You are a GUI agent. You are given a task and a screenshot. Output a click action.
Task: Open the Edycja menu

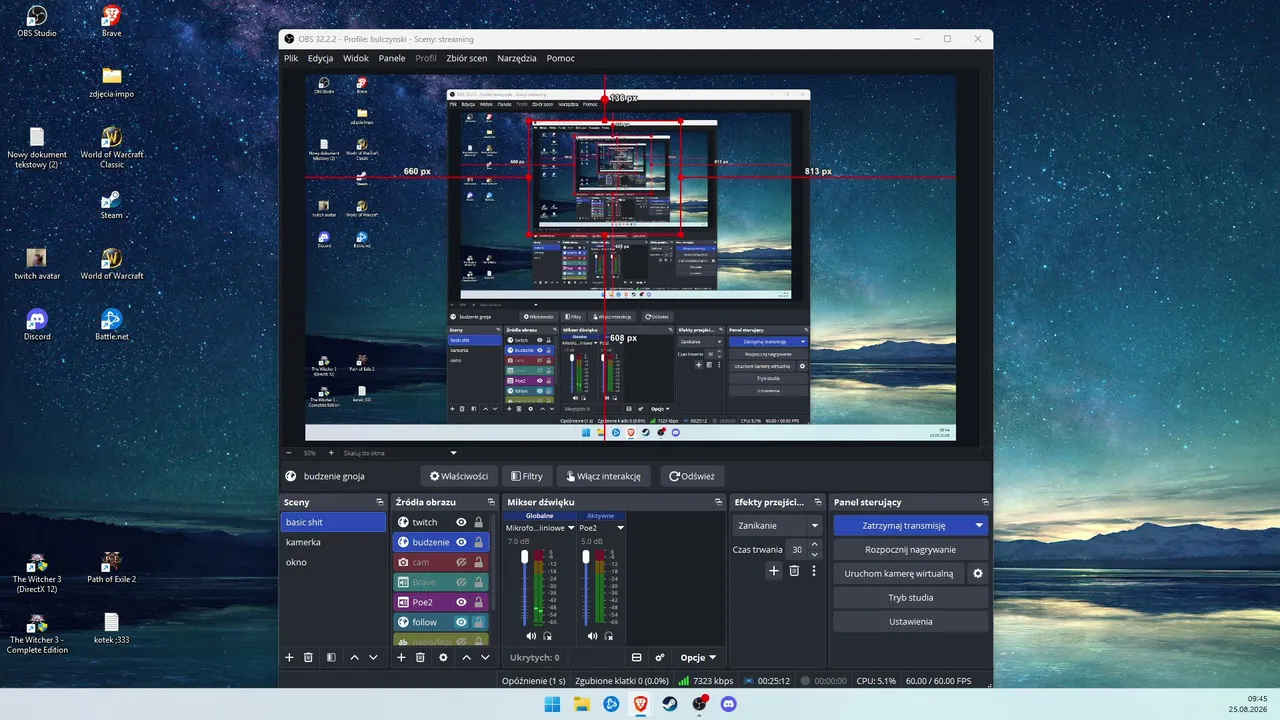click(x=320, y=58)
